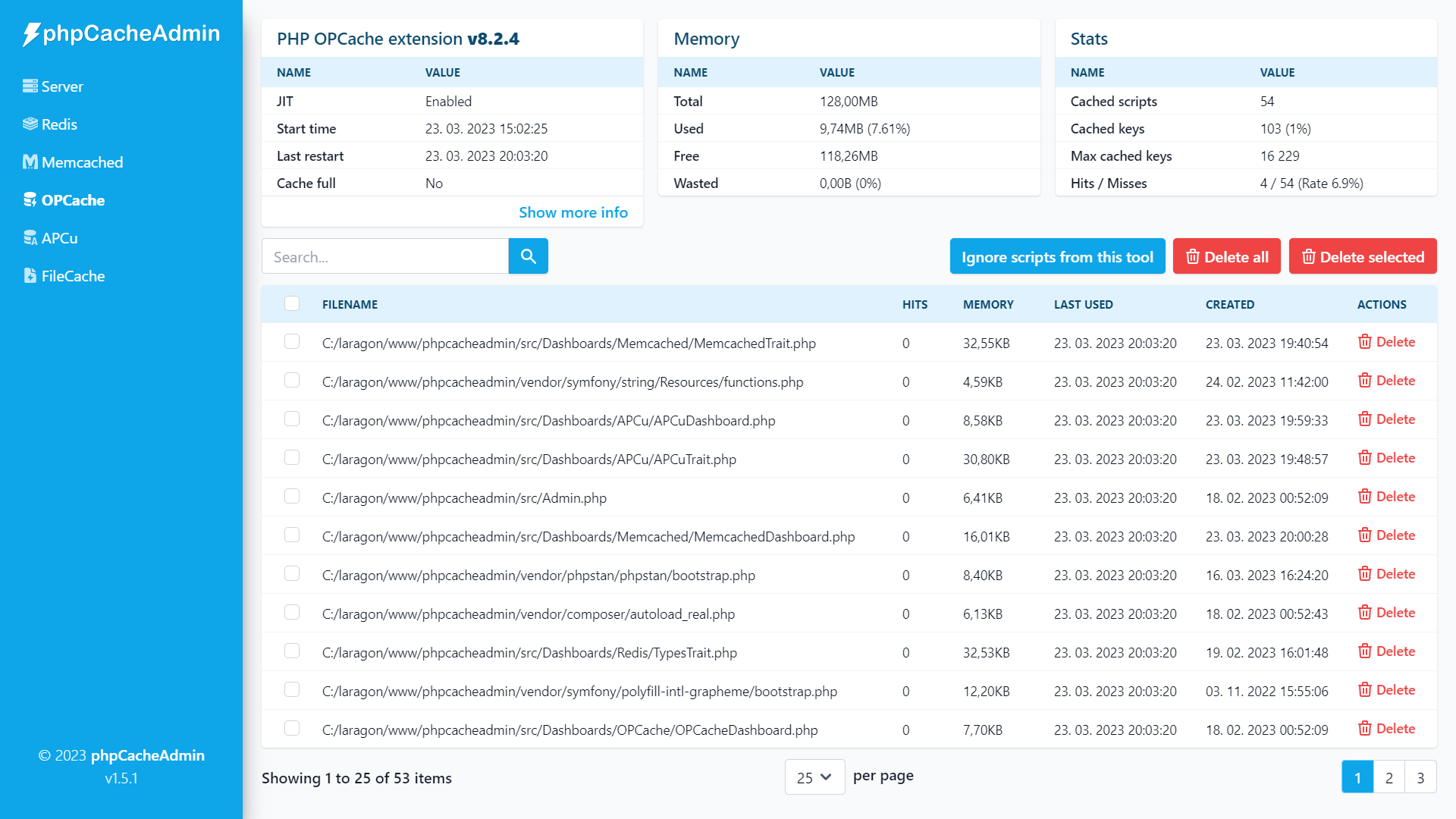
Task: Click Ignore scripts from this tool
Action: coord(1057,257)
